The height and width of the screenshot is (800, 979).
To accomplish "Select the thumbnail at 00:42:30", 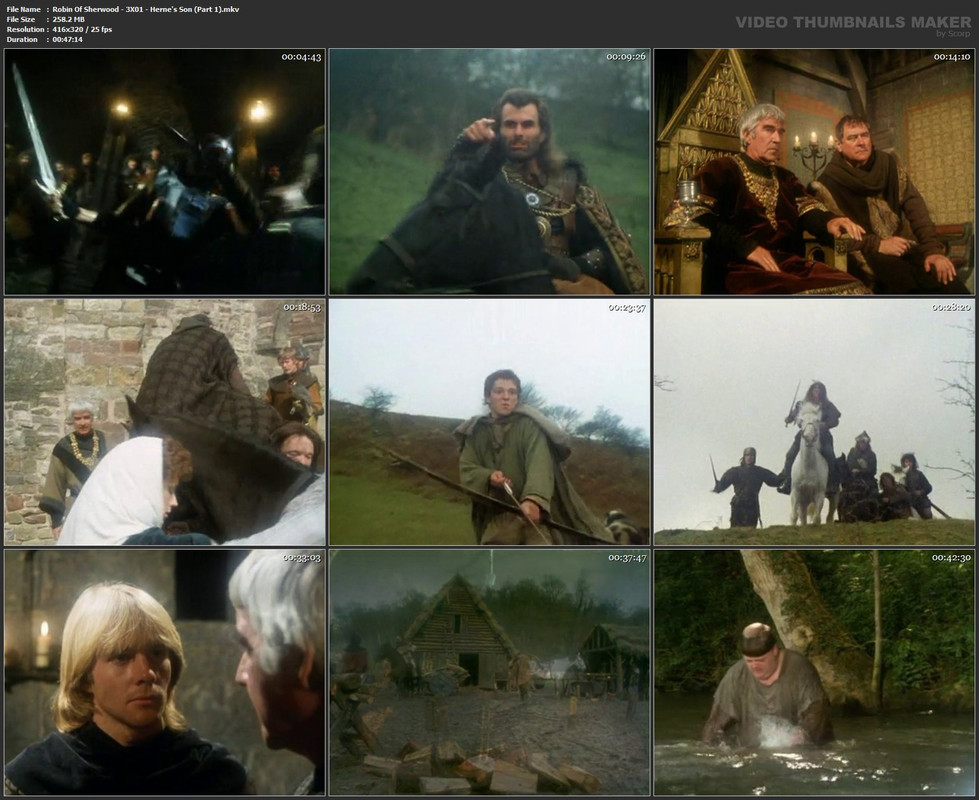I will pos(814,673).
